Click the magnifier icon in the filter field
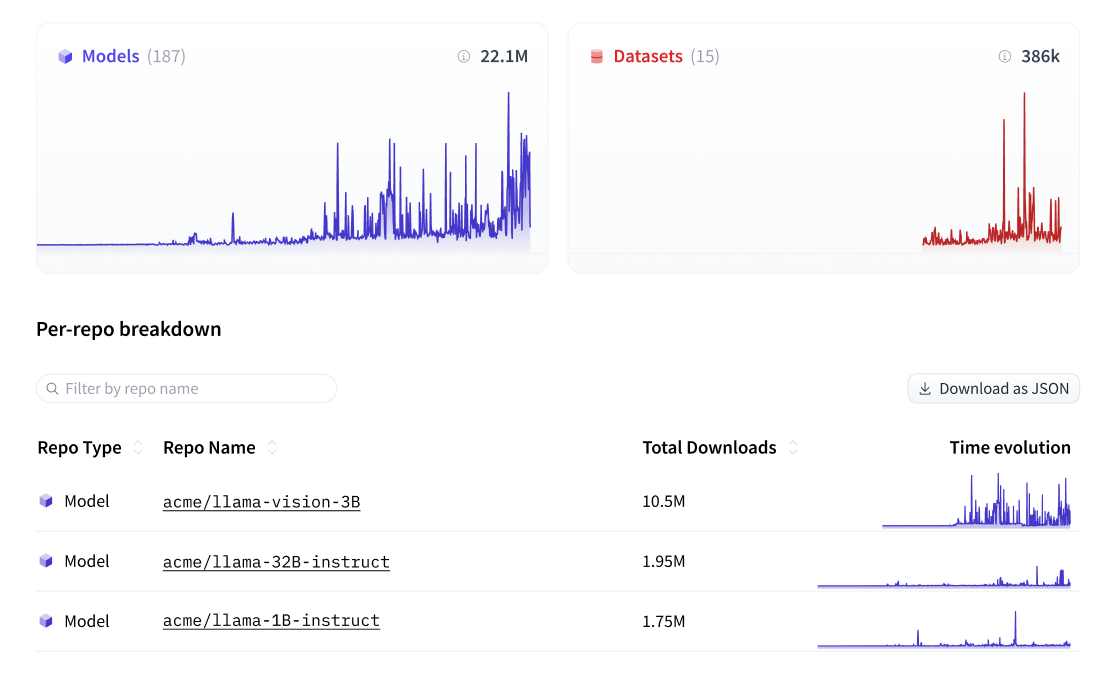This screenshot has width=1120, height=680. pos(50,388)
